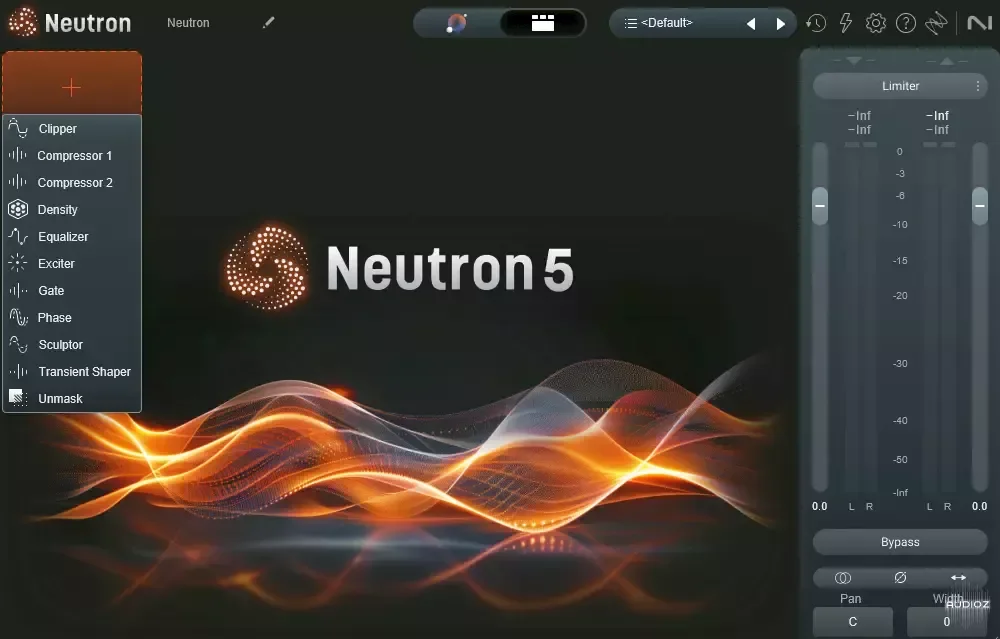The height and width of the screenshot is (639, 1000).
Task: Open the Assistant view orb icon
Action: 457,24
